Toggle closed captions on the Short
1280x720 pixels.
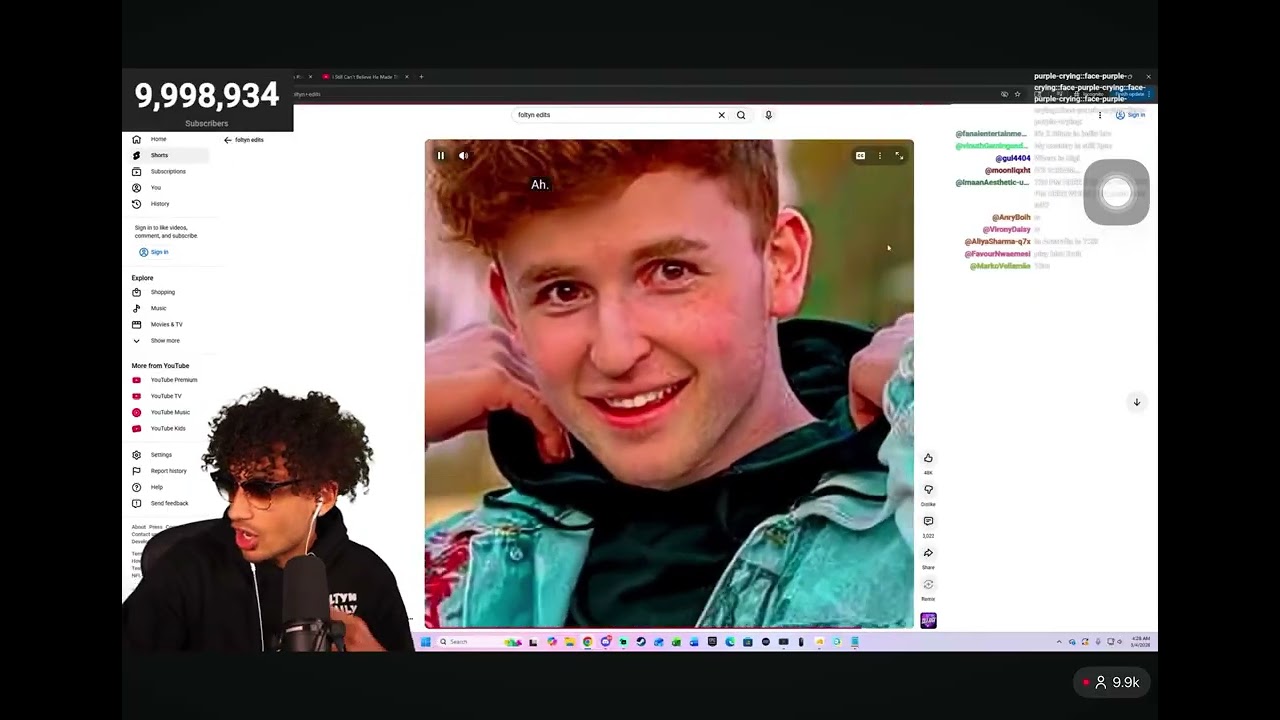point(860,156)
